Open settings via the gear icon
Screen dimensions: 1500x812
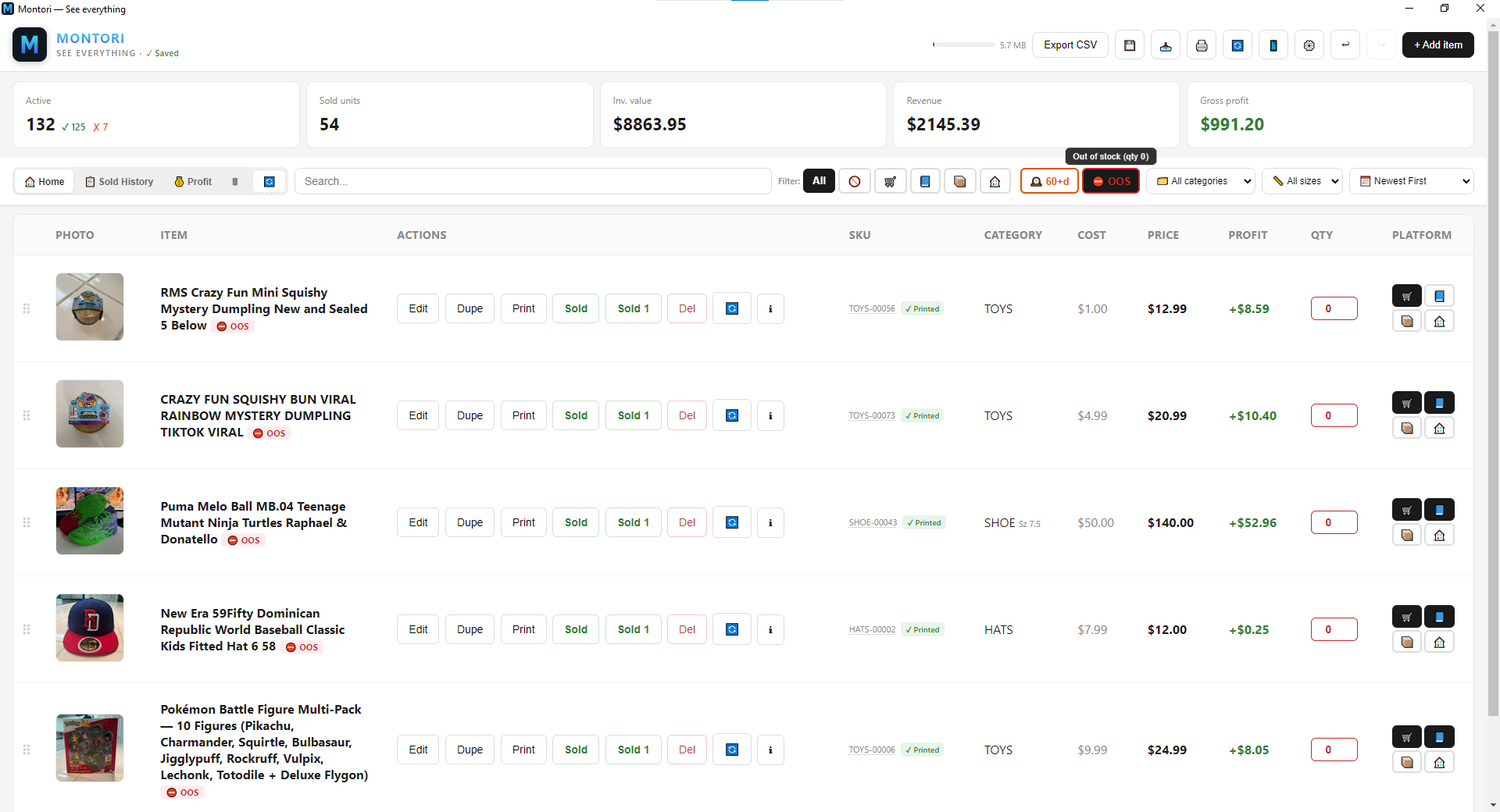[x=1309, y=45]
